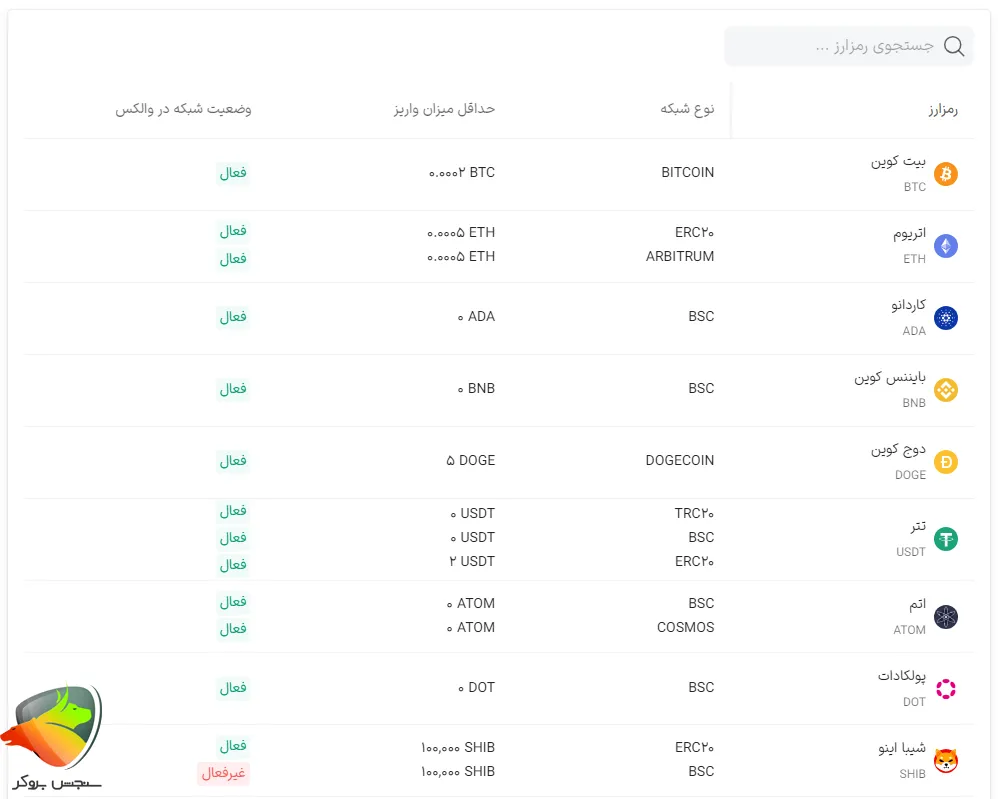
Task: Click the Dogecoin (DOGE) icon
Action: (x=945, y=462)
